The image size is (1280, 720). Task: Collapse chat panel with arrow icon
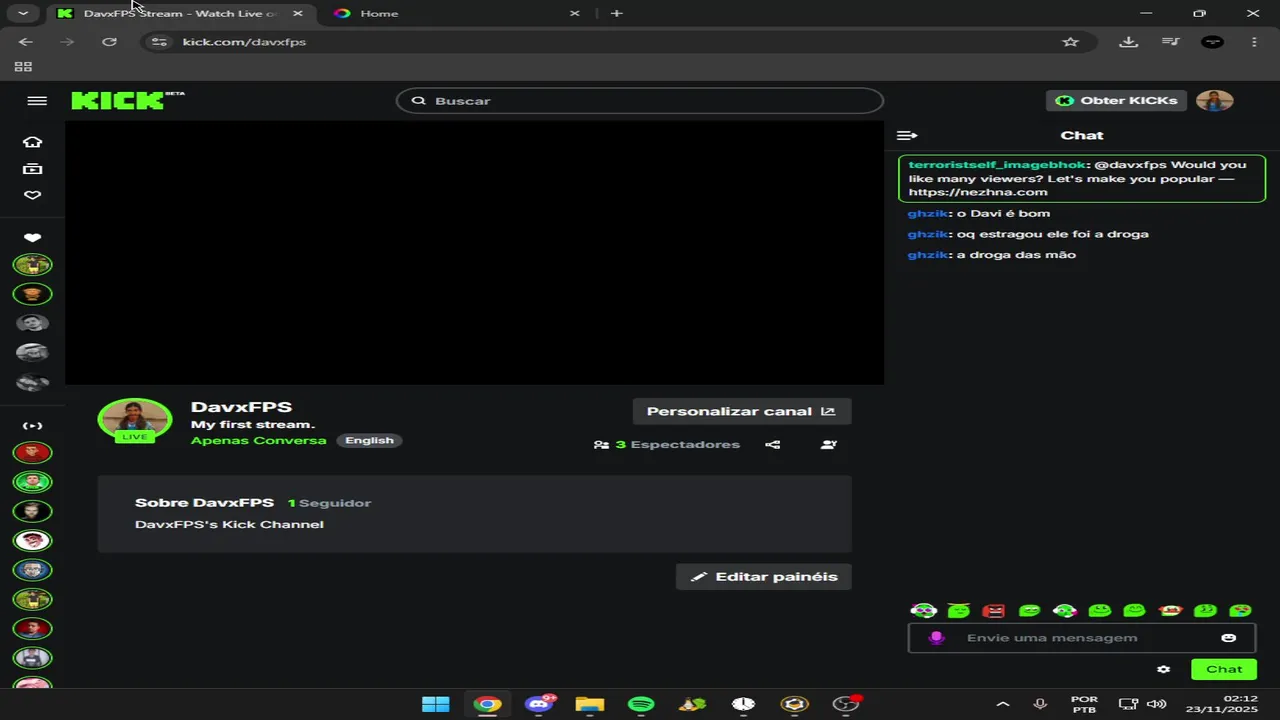click(907, 135)
